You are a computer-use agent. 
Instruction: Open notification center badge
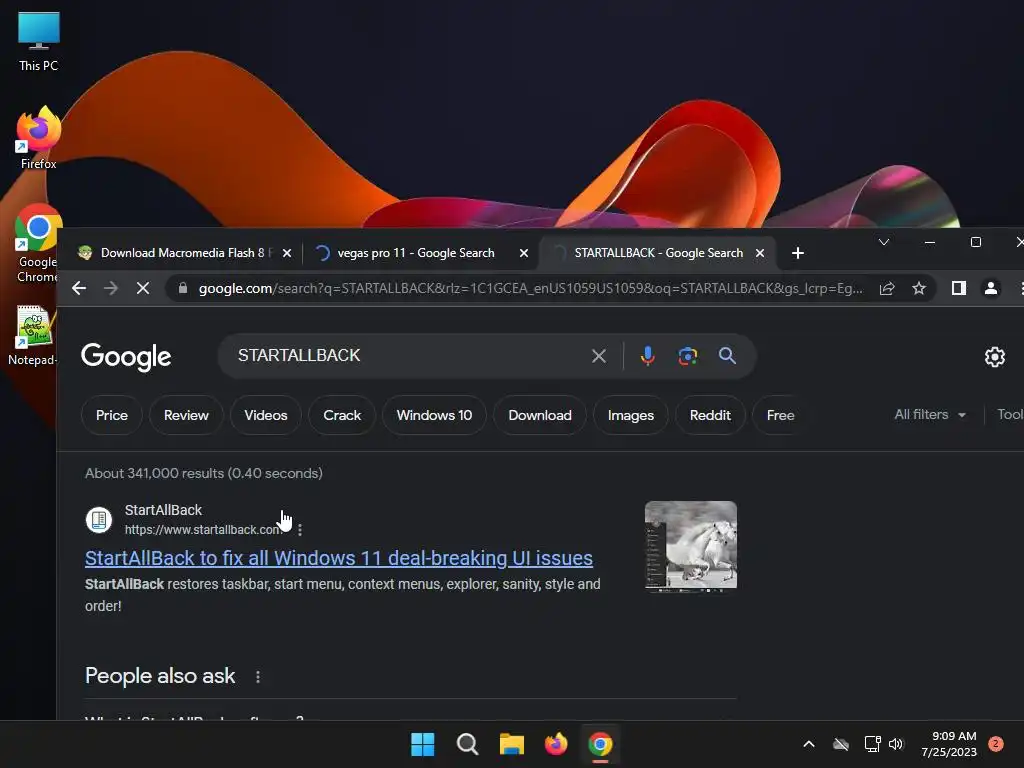pyautogui.click(x=995, y=744)
